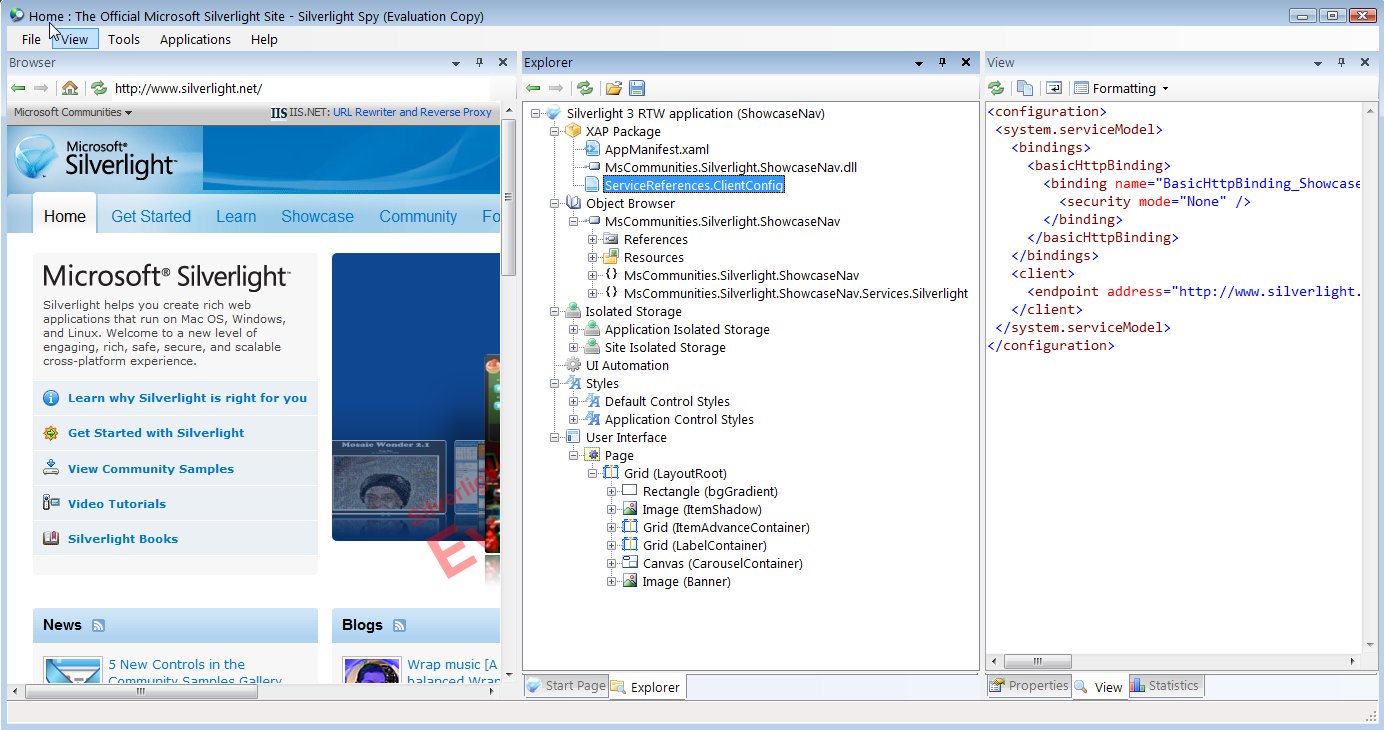Image resolution: width=1384 pixels, height=730 pixels.
Task: Expand the Rectangle (bgGradient) node
Action: pyautogui.click(x=612, y=491)
